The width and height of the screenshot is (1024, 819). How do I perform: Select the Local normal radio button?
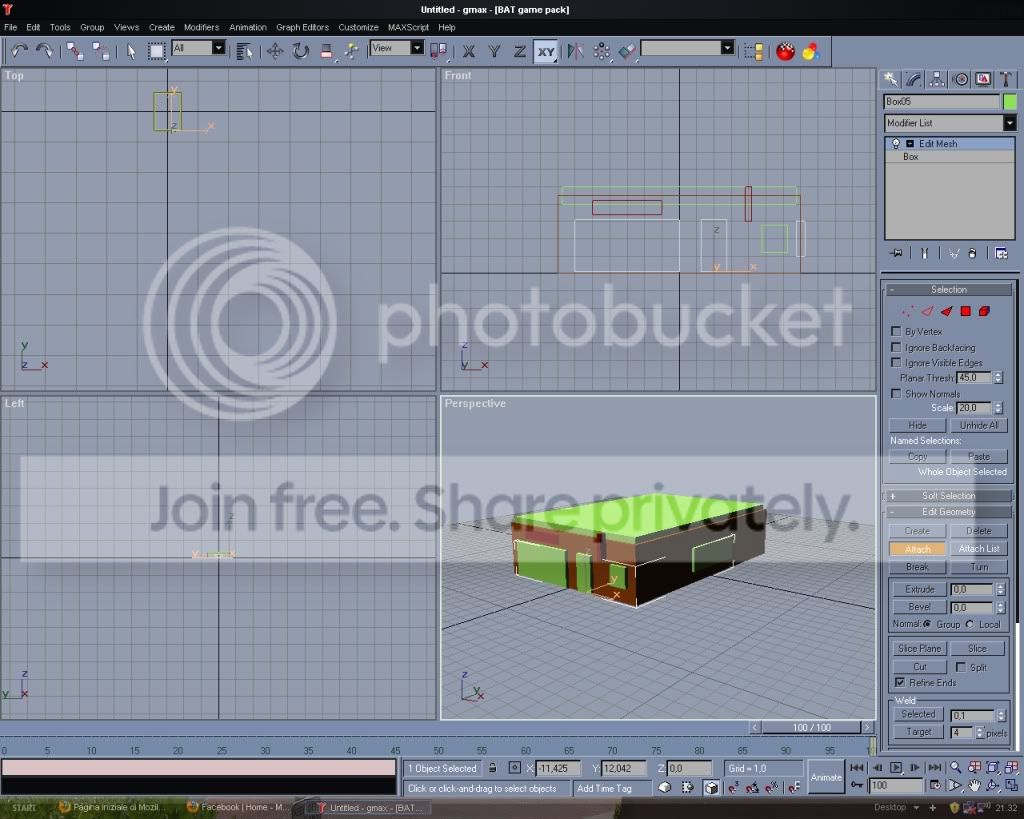(969, 624)
